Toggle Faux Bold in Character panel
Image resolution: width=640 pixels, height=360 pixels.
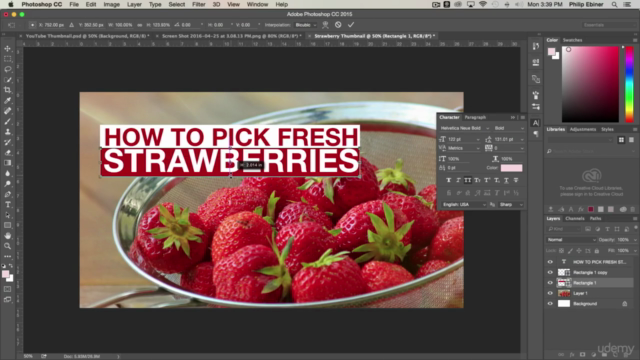click(449, 180)
